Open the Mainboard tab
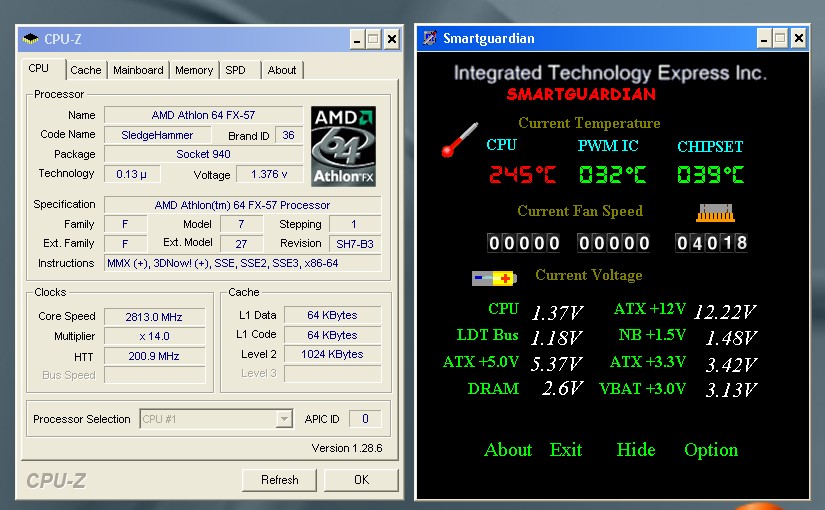 coord(138,70)
